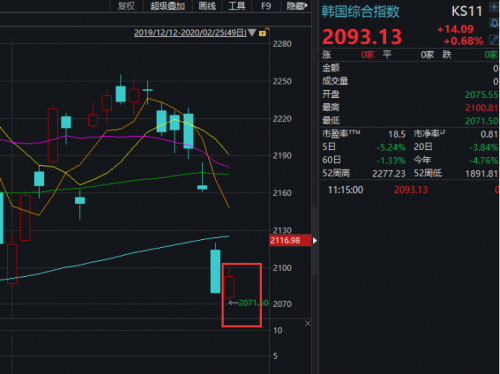This screenshot has height=374, width=500.
Task: Click the white arrow beside 2116.98
Action: click(x=315, y=240)
